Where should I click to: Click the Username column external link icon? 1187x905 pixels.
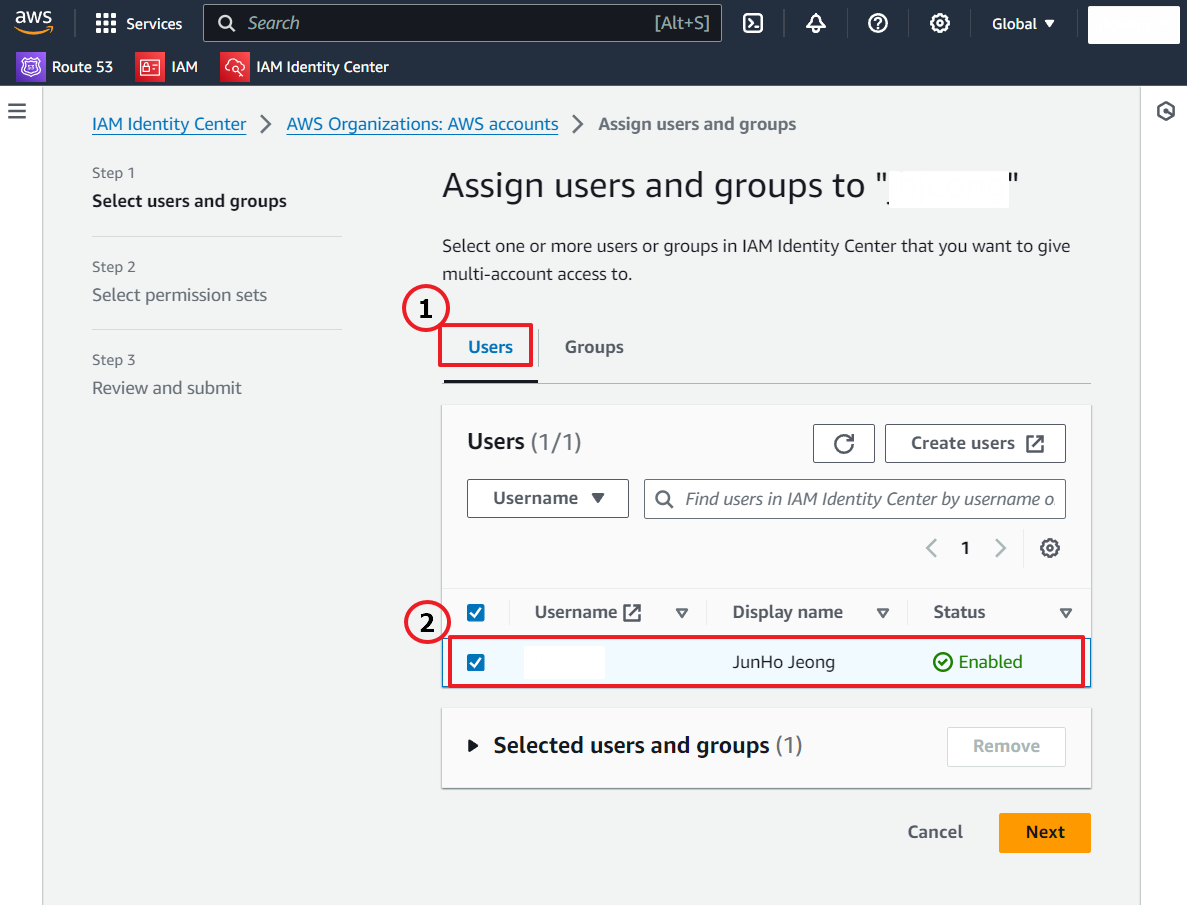click(632, 613)
